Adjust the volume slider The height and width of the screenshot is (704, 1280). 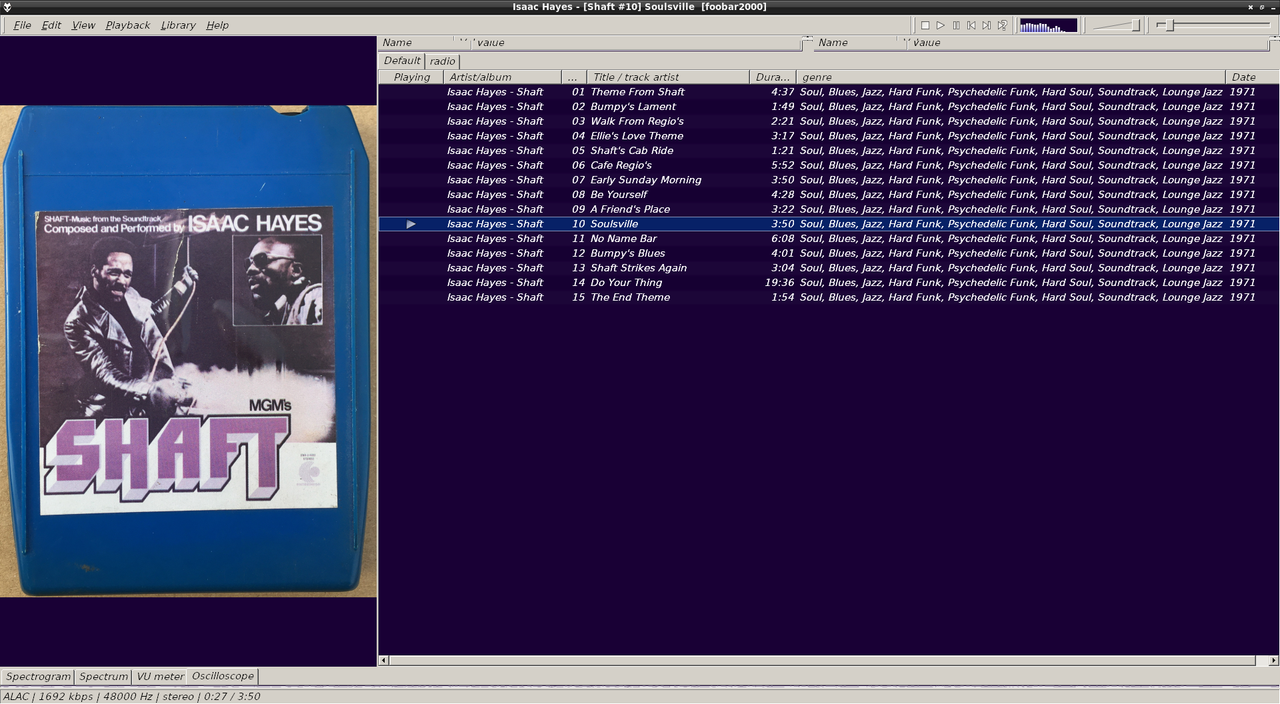click(1115, 25)
